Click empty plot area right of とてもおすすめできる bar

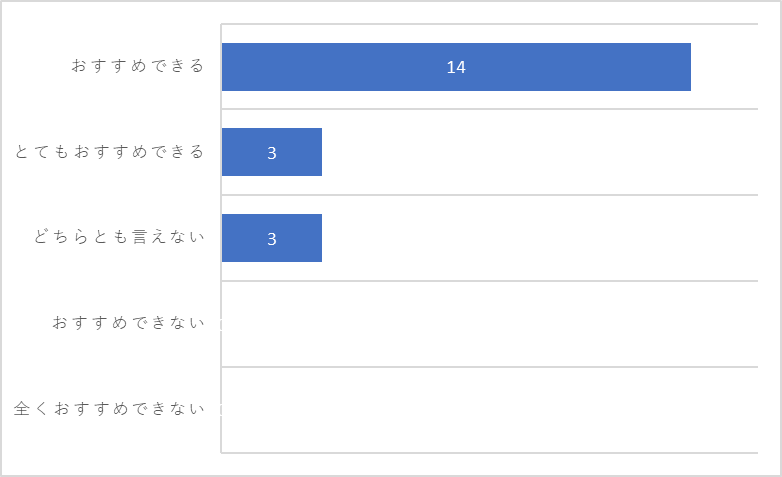[540, 152]
